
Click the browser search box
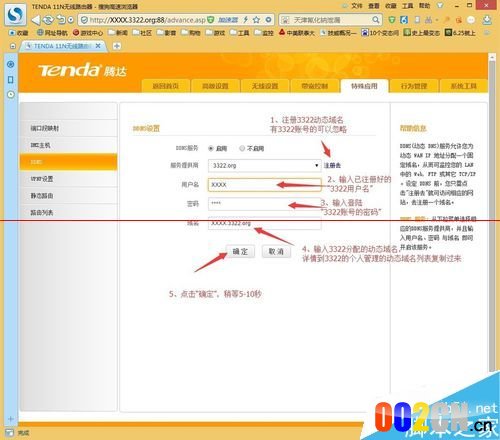(x=331, y=20)
